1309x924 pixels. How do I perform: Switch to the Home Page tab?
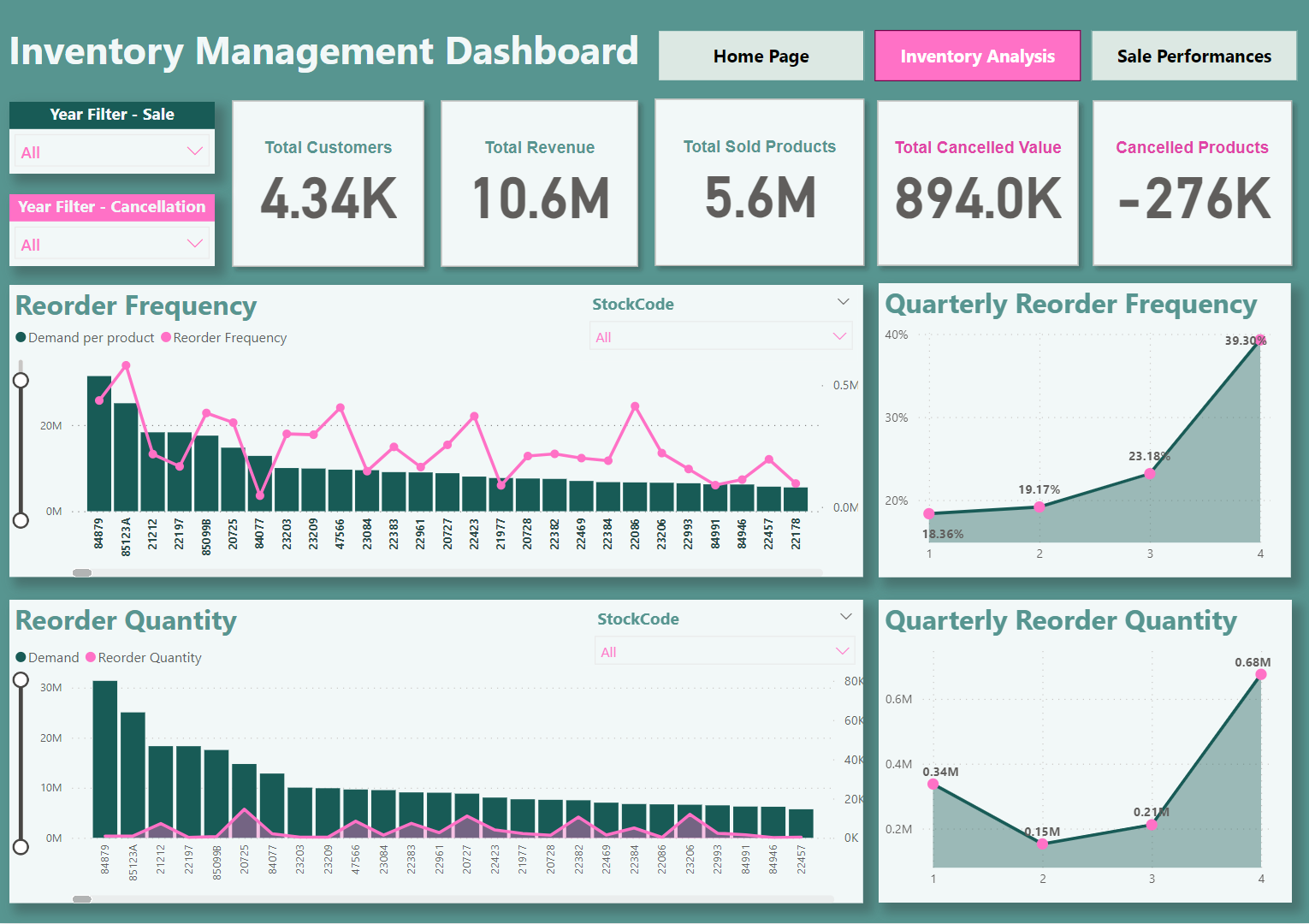coord(760,56)
